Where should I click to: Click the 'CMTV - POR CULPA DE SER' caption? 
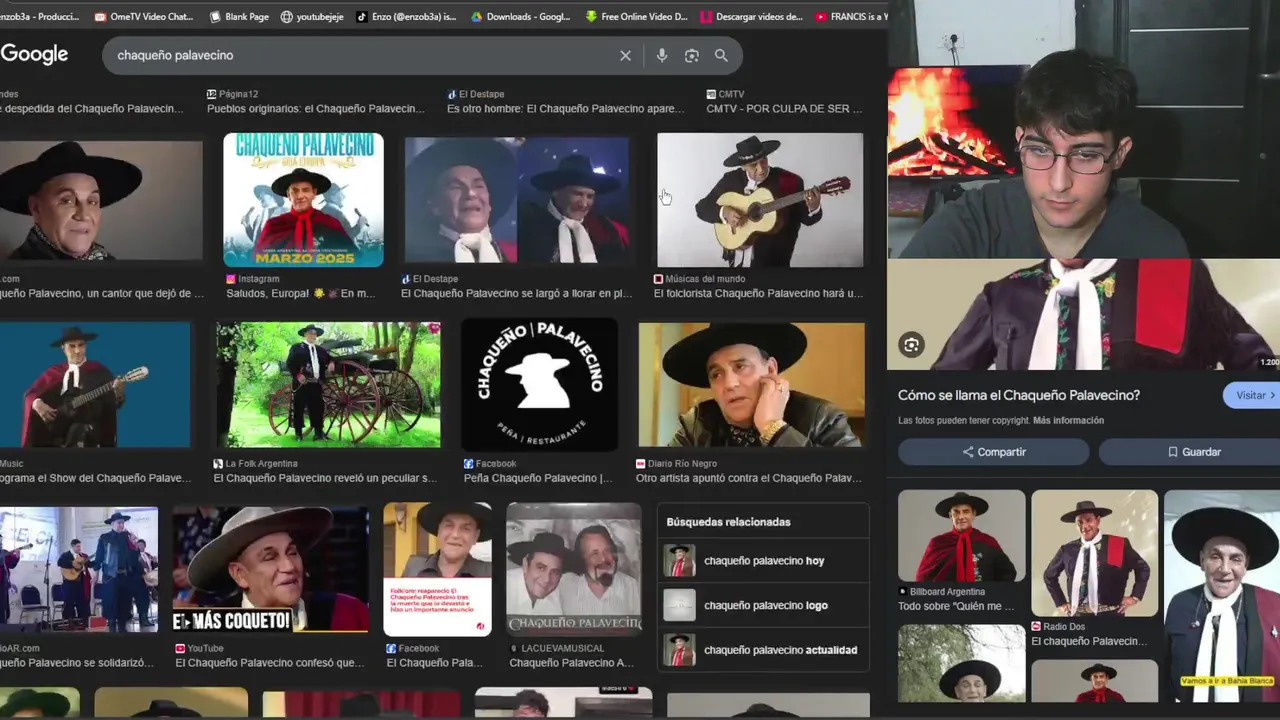(784, 109)
